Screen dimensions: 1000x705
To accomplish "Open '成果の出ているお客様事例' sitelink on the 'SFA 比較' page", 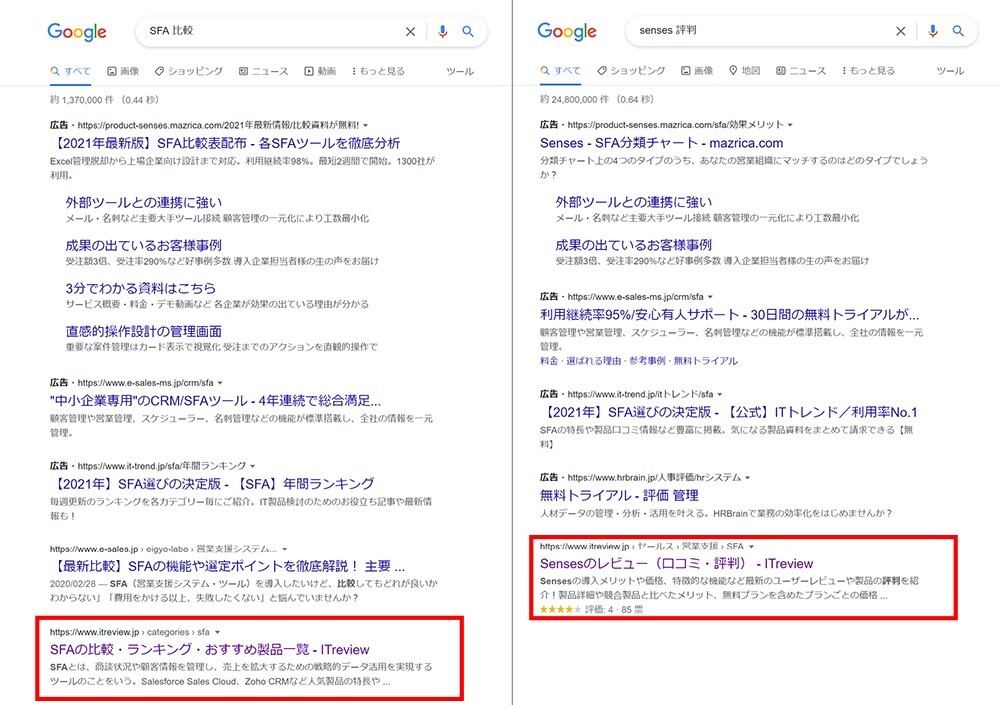I will [x=143, y=245].
